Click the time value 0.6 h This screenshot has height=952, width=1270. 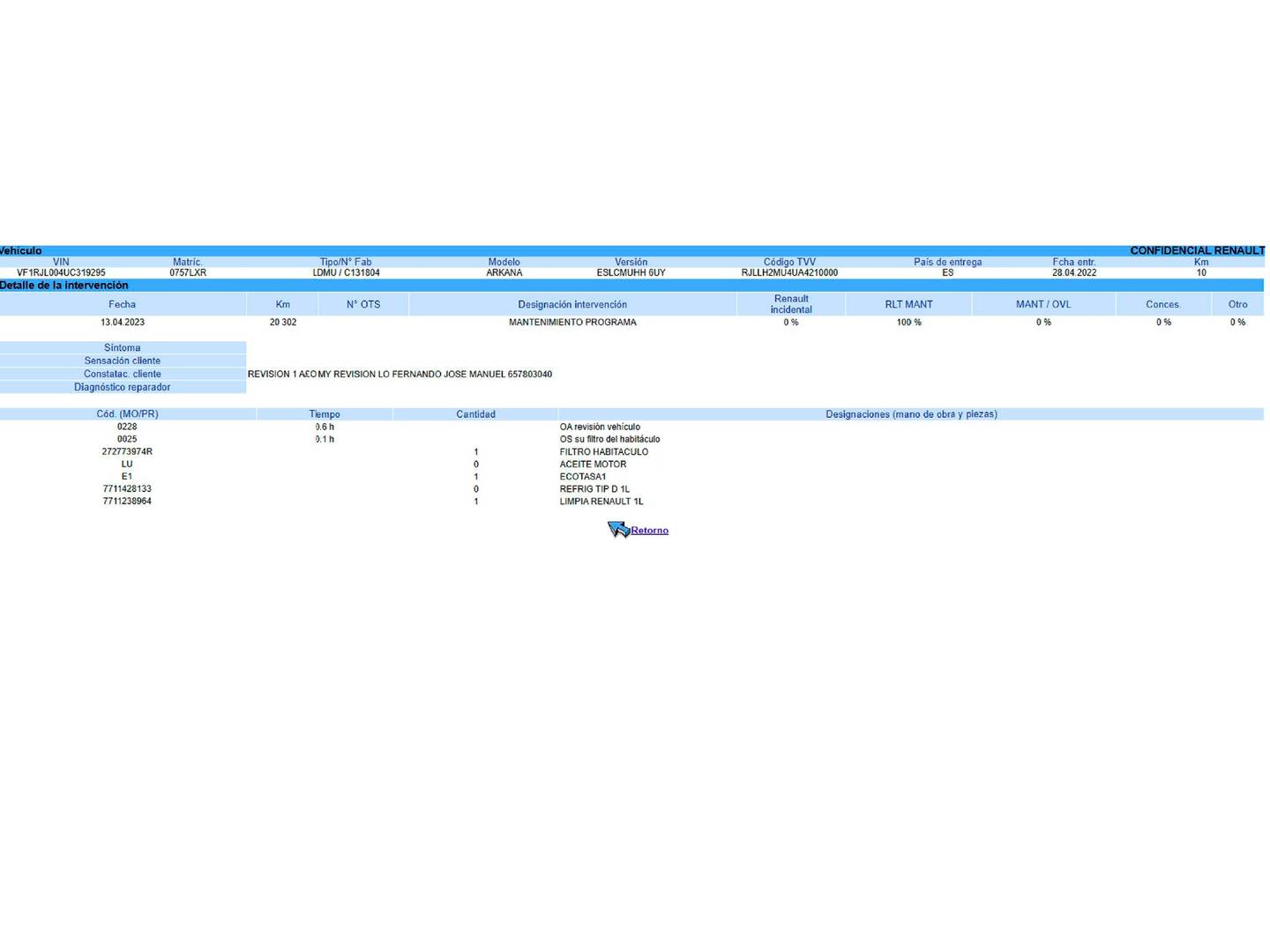click(x=325, y=427)
